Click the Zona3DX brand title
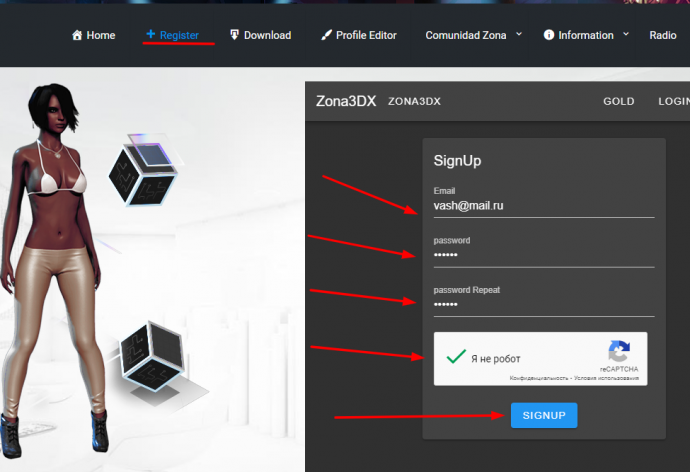 [346, 101]
